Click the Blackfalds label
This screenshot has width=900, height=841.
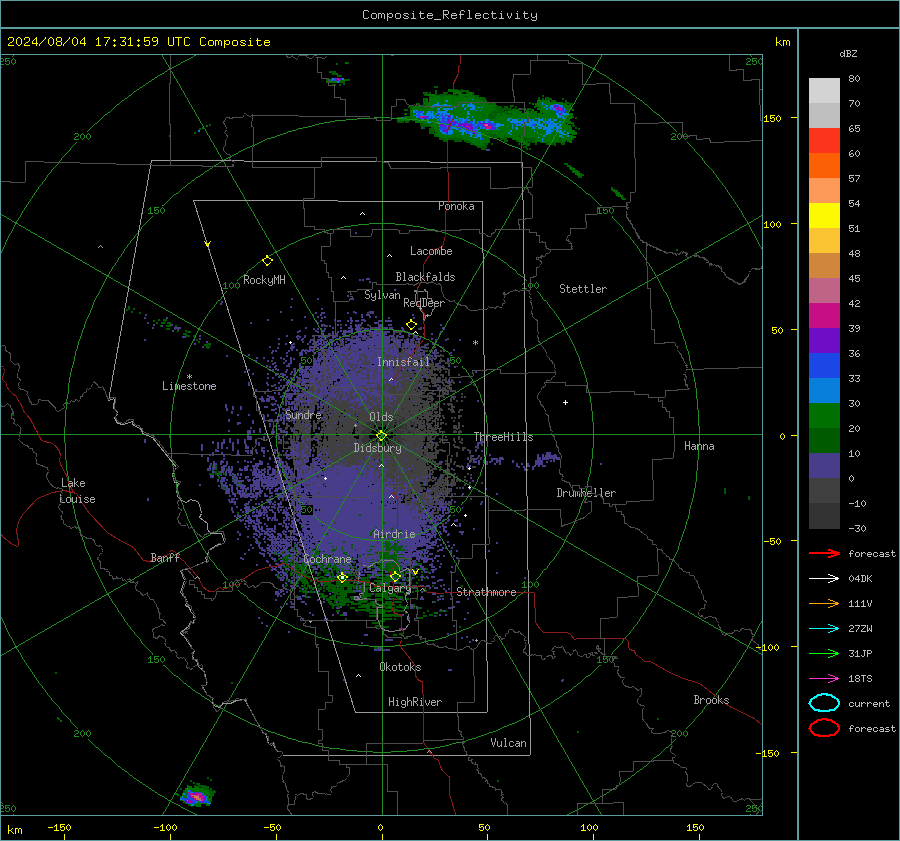pyautogui.click(x=425, y=277)
